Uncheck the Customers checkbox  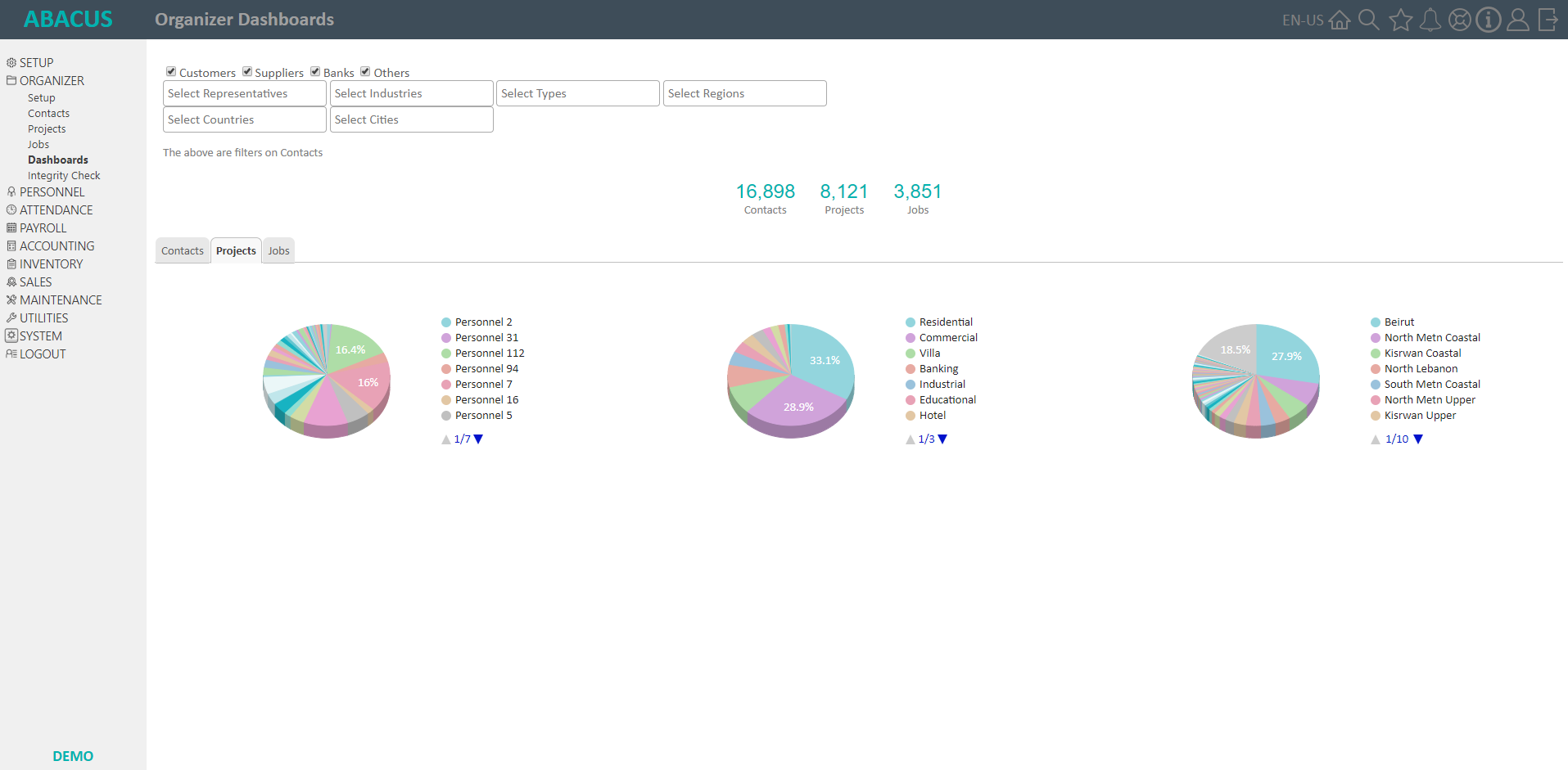(171, 72)
